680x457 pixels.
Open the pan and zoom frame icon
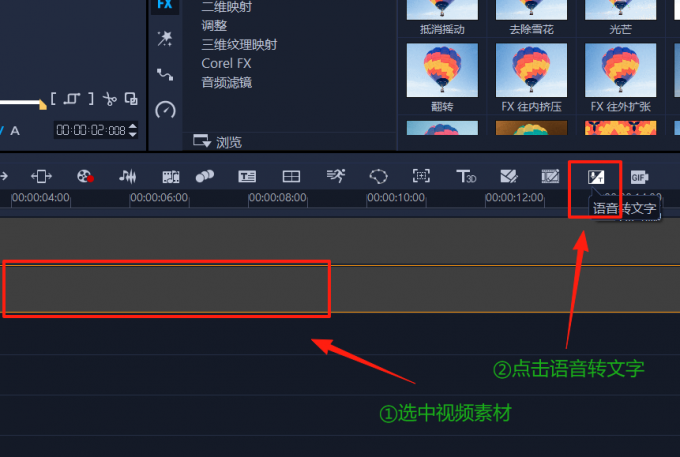pos(421,176)
